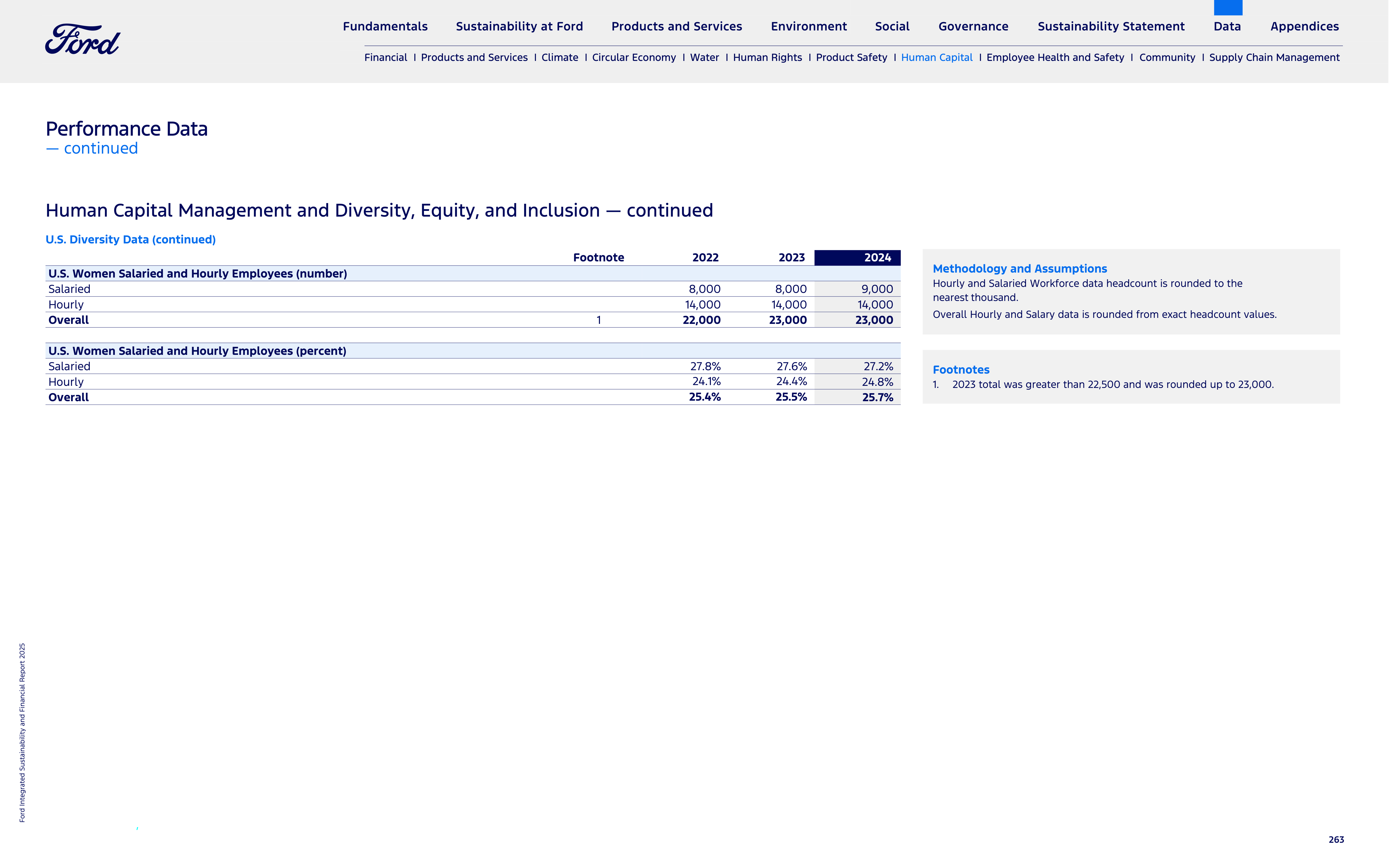Screen dimensions: 1389x868
Task: Open the Fundamentals section tab
Action: tap(385, 26)
